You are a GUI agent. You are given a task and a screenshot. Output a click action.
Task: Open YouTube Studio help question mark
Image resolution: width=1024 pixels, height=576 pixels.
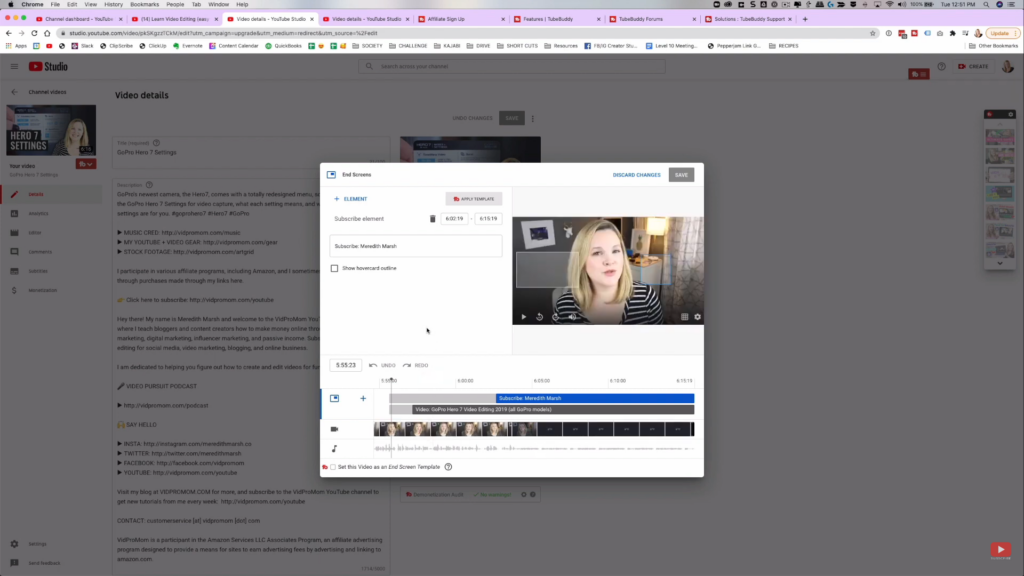tap(941, 66)
